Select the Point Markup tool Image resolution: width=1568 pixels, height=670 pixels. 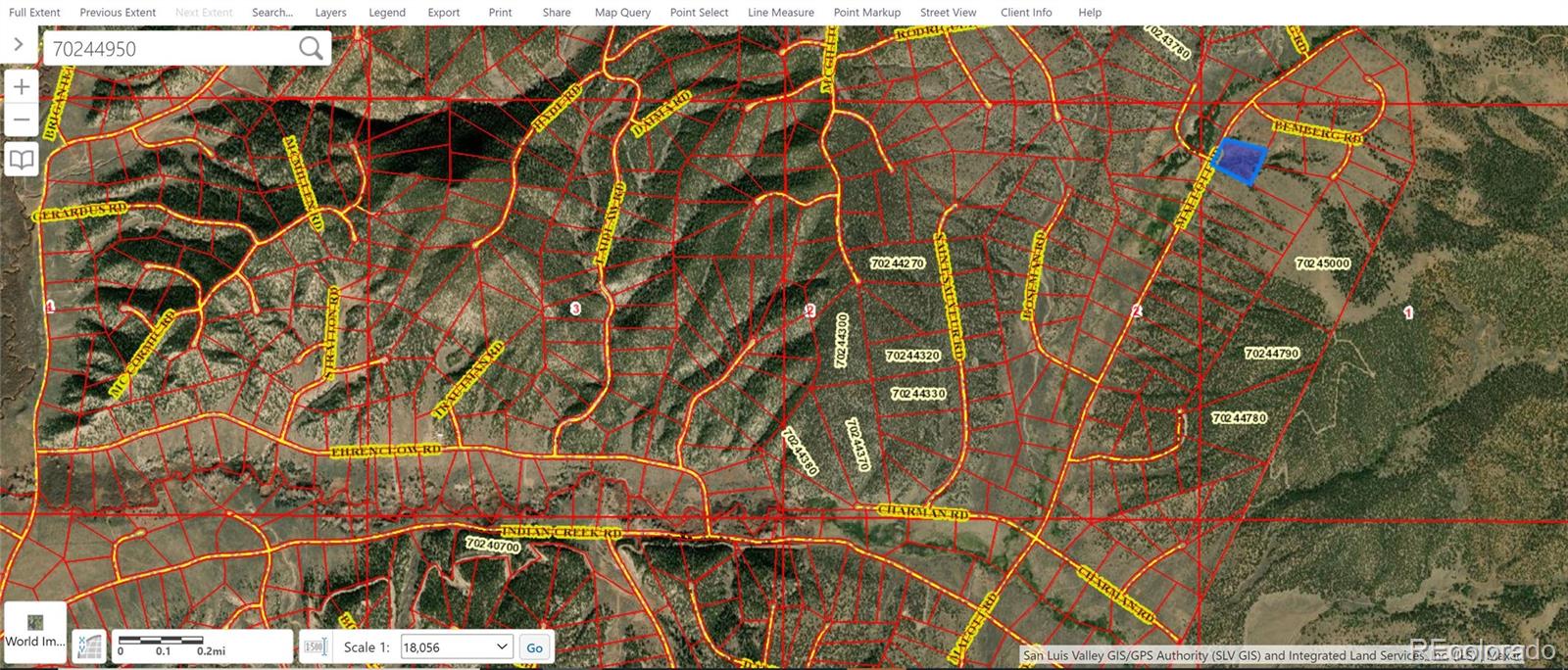[x=866, y=13]
